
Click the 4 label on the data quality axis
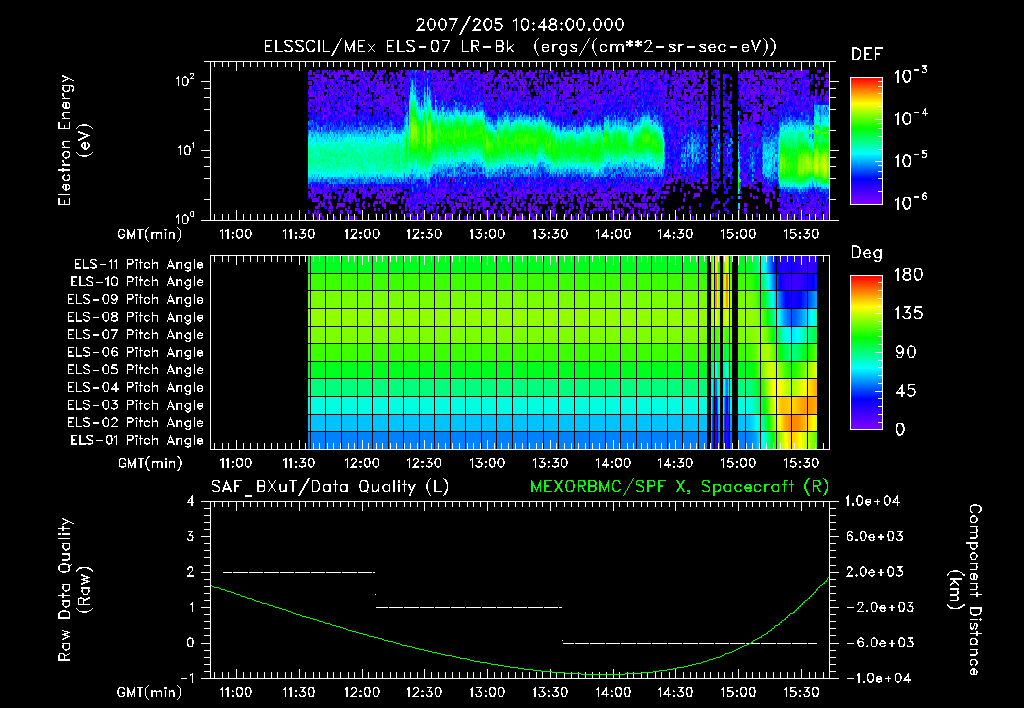pos(191,501)
